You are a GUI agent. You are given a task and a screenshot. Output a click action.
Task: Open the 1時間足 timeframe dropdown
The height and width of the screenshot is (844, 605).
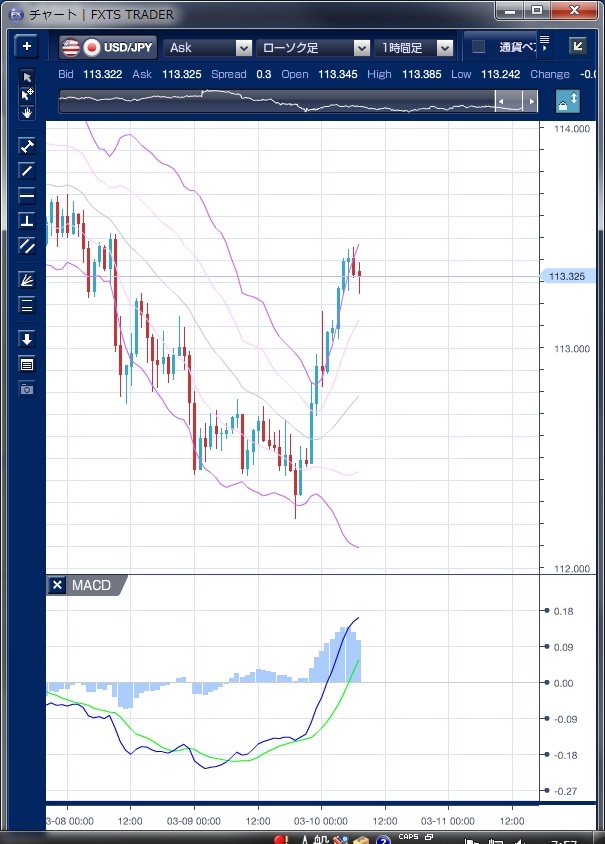(414, 47)
